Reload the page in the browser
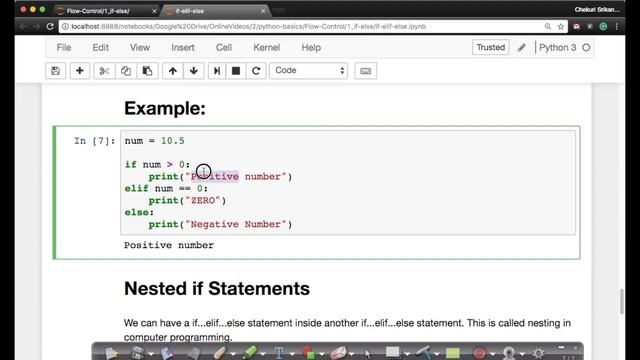 [50, 27]
